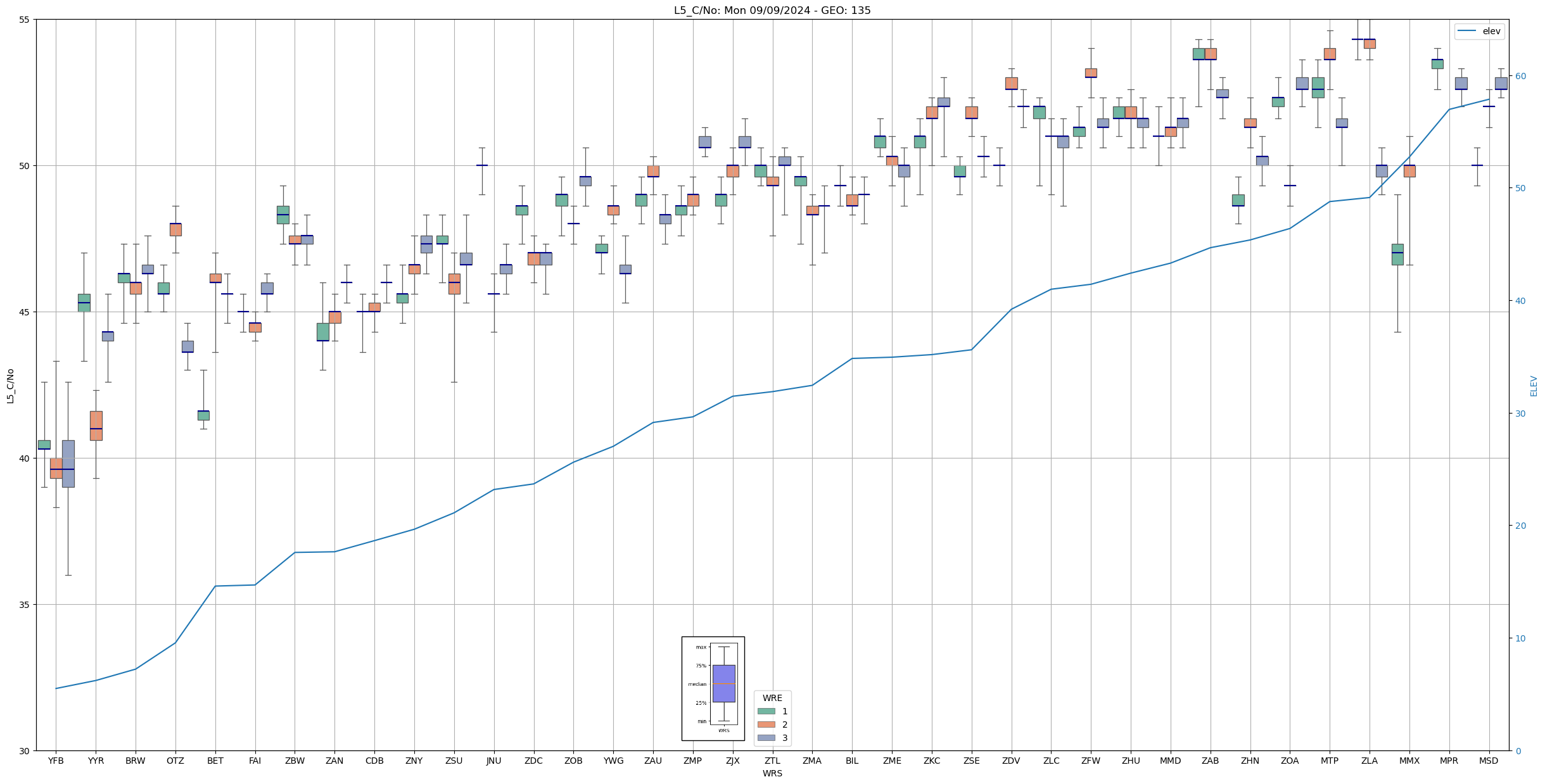Click the 60 tick on right axis
The image size is (1545, 784).
(1520, 76)
